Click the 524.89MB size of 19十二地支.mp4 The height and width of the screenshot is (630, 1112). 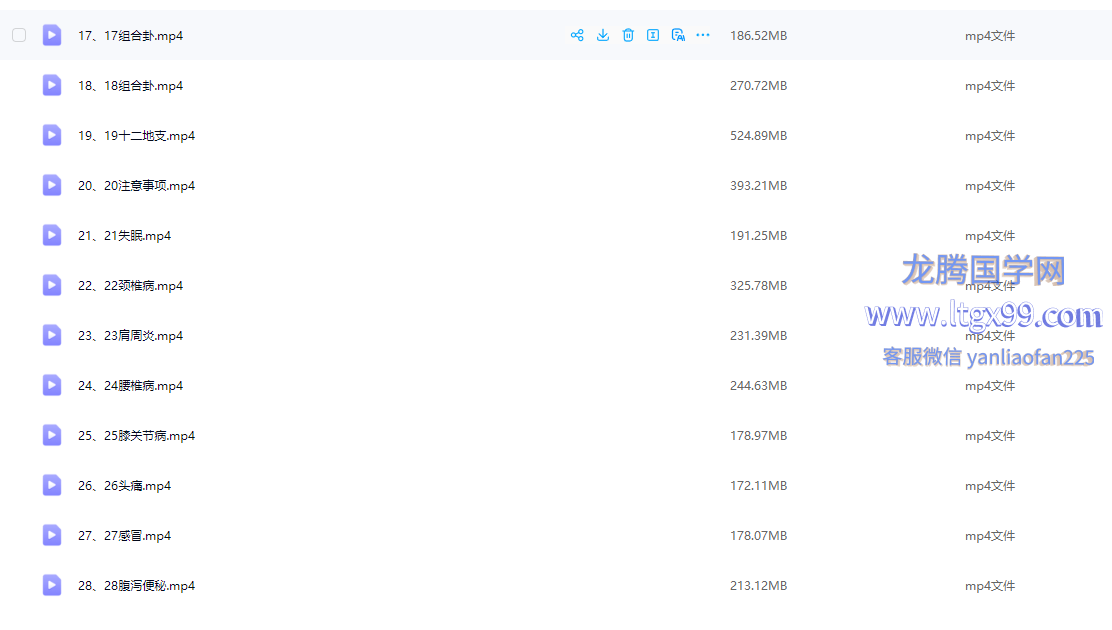click(758, 136)
